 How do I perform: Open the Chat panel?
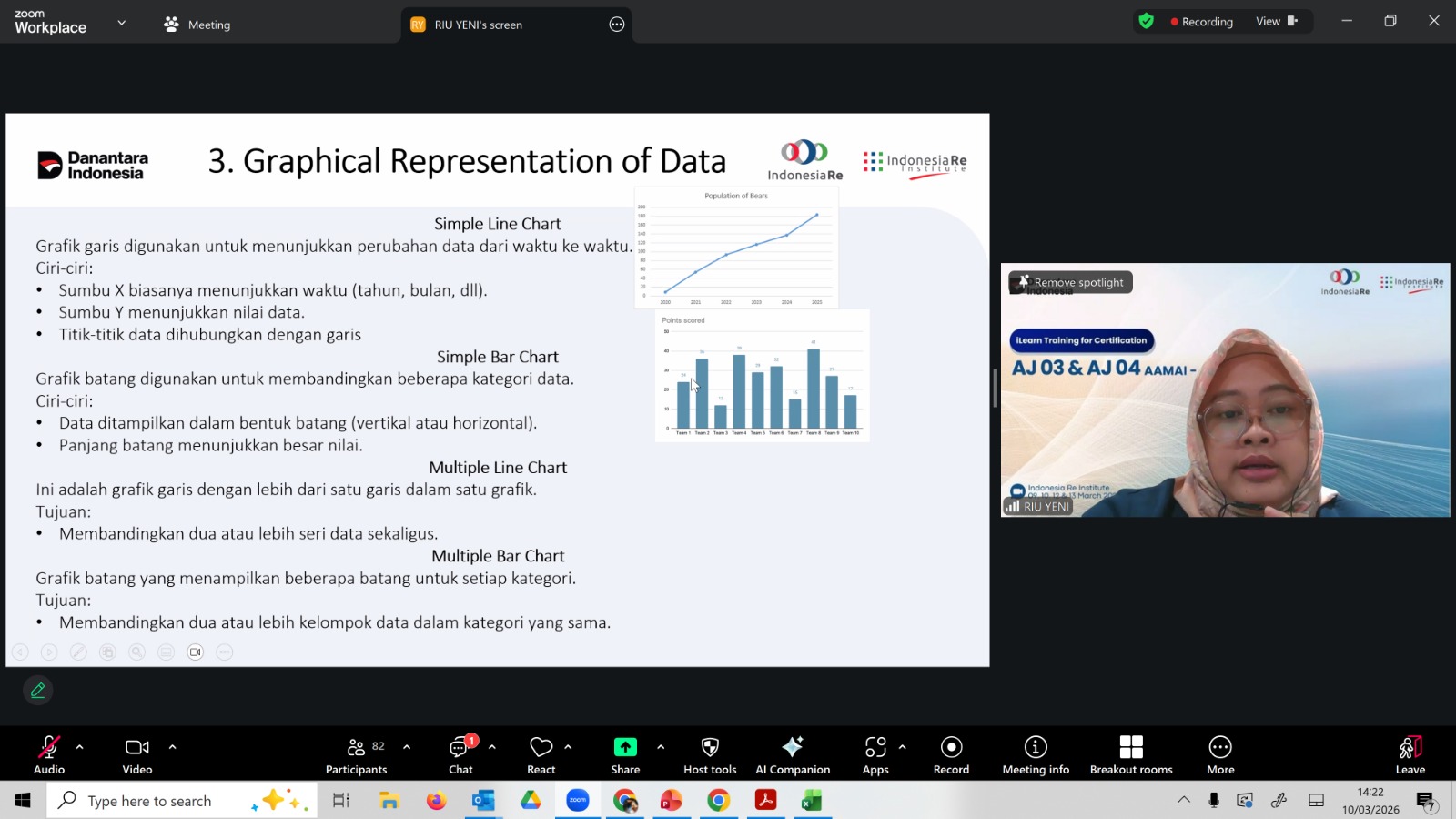click(460, 755)
